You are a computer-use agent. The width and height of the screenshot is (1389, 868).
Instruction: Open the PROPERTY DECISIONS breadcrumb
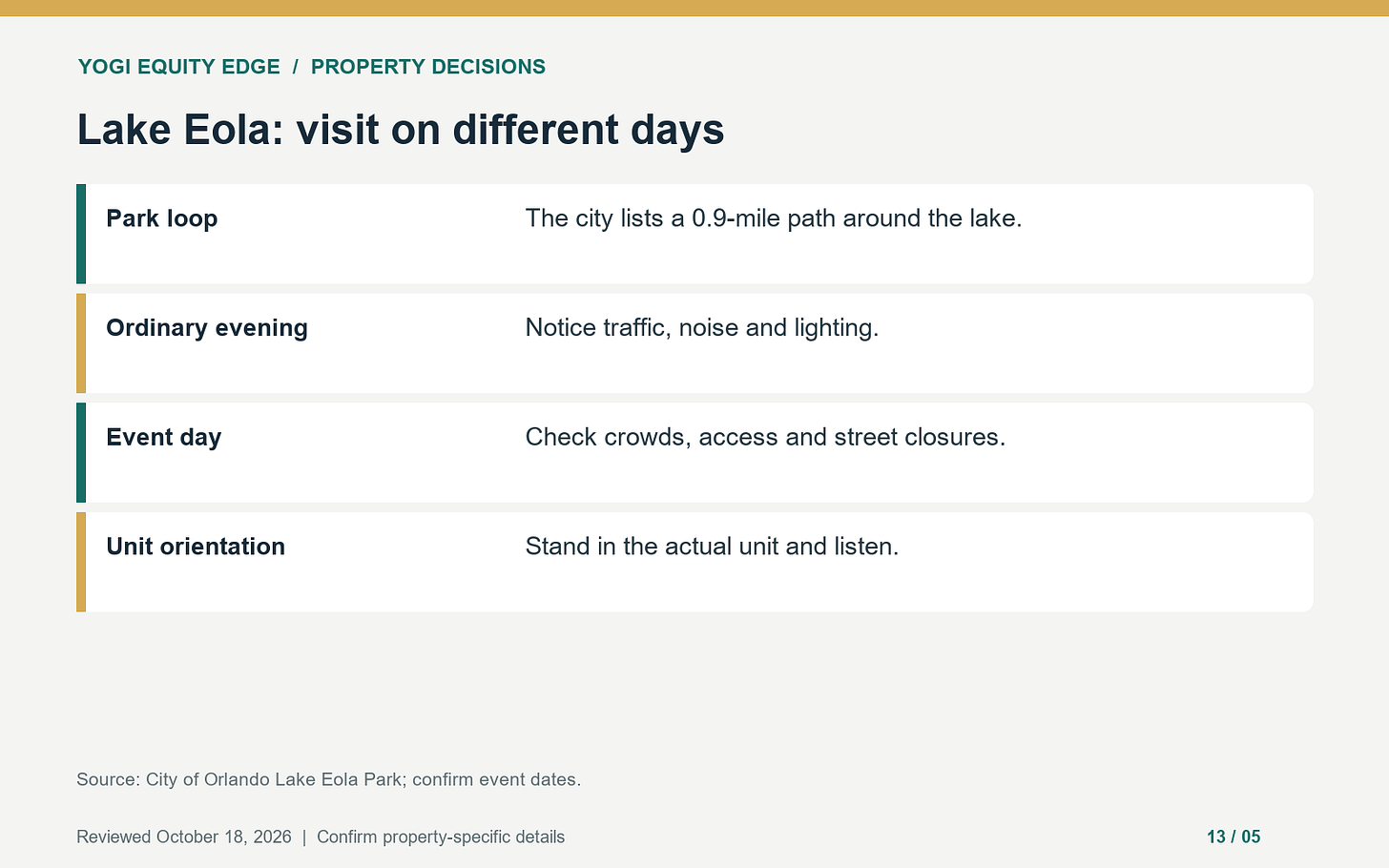(428, 67)
